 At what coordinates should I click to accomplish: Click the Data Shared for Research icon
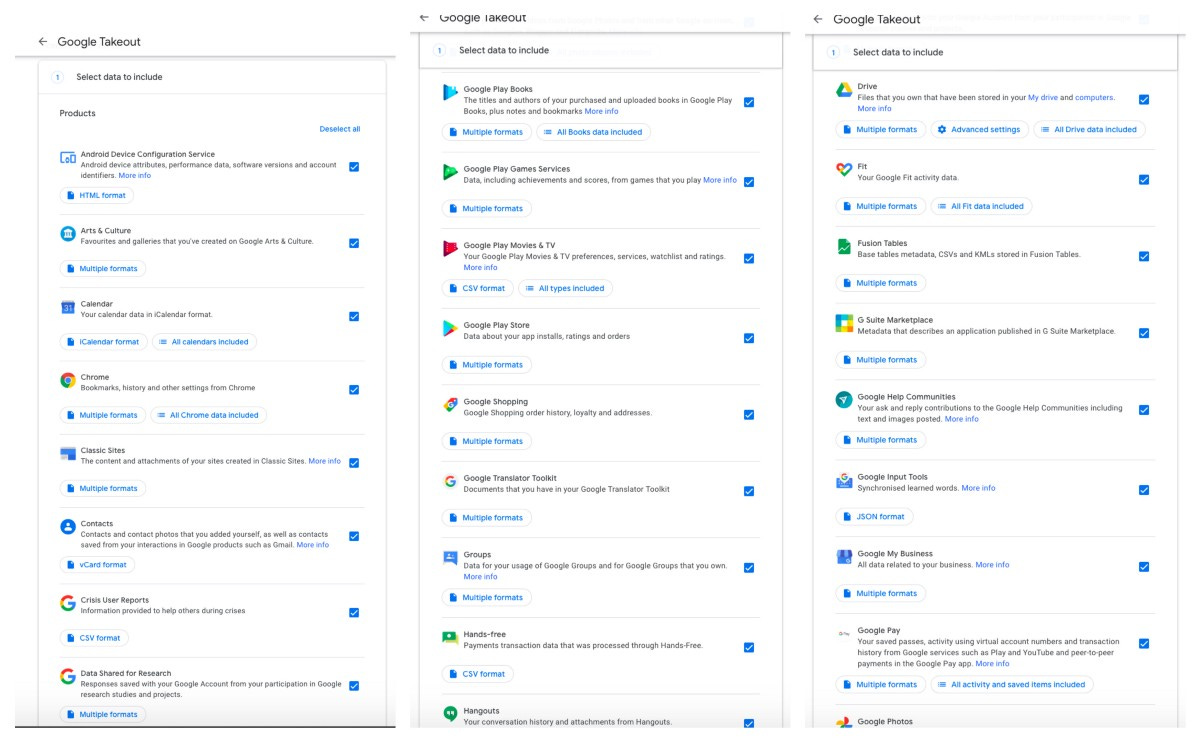68,677
